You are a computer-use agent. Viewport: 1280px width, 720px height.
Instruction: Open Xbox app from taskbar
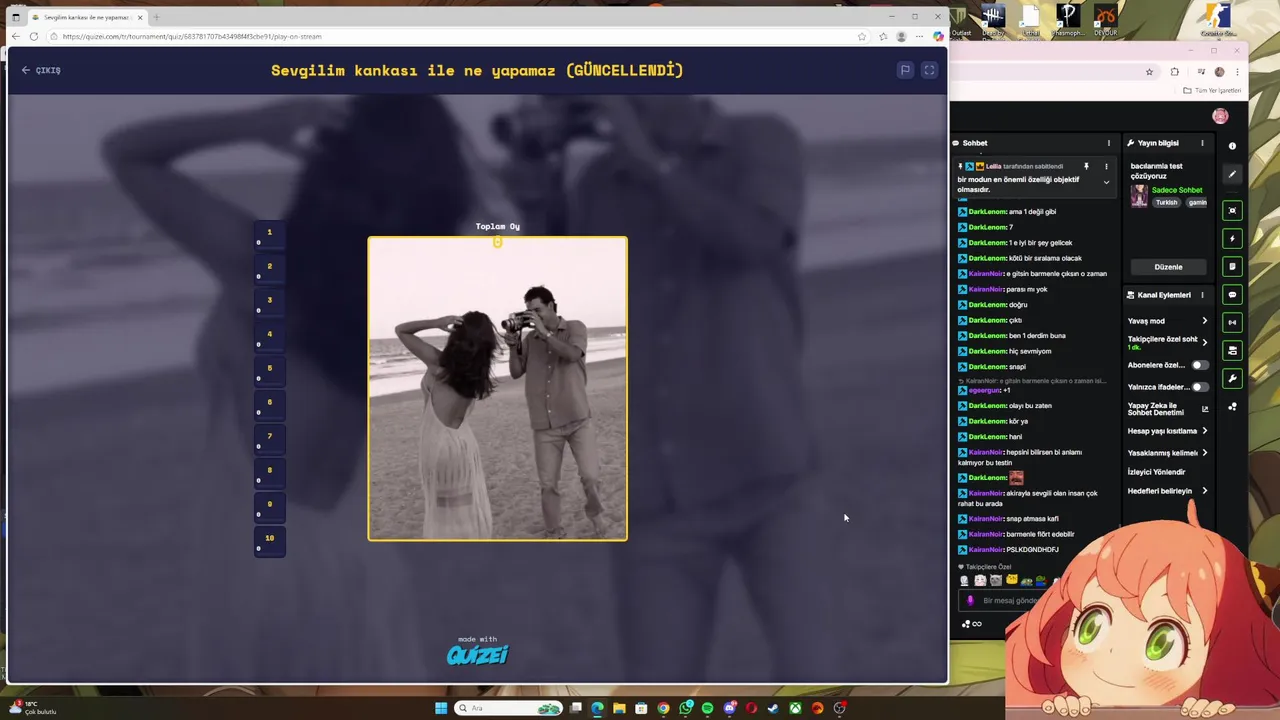pos(795,708)
